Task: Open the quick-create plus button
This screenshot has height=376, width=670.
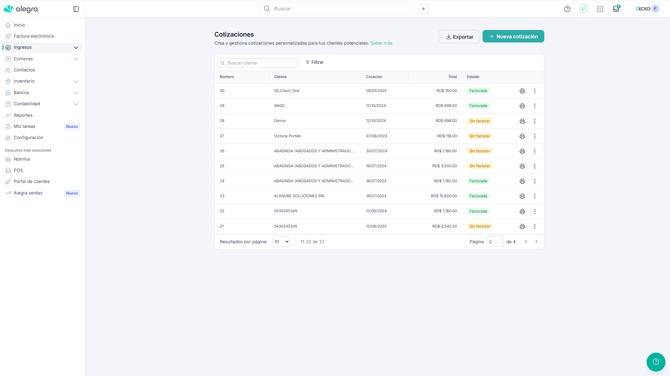Action: coord(423,9)
